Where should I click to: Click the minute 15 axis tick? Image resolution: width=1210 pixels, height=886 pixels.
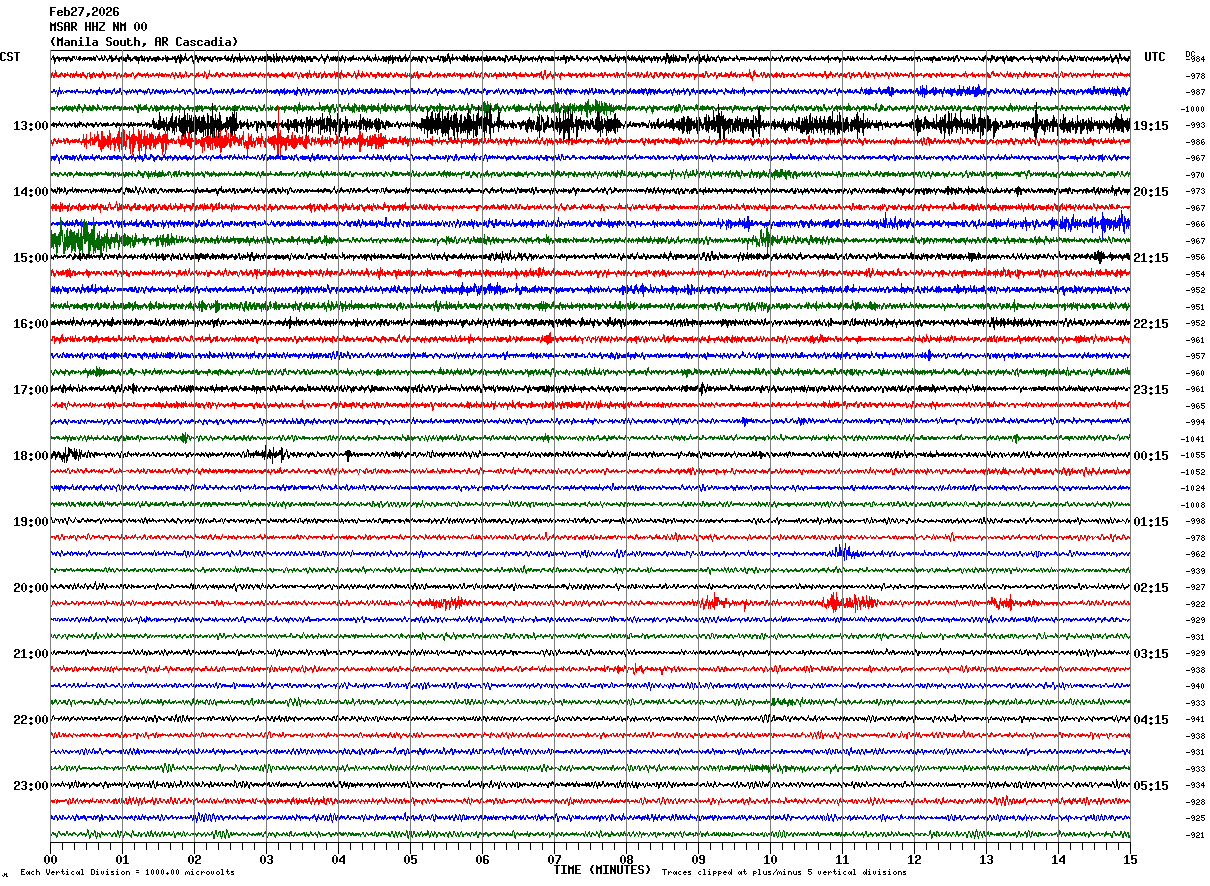point(1130,859)
